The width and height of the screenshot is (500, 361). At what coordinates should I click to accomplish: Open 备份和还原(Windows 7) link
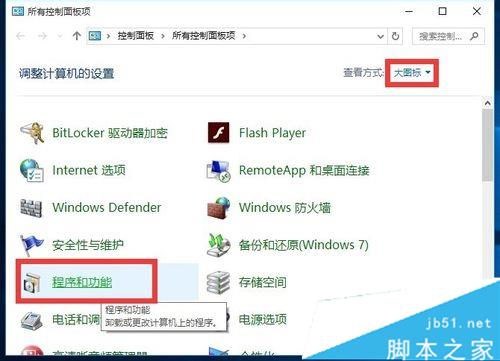tap(304, 245)
